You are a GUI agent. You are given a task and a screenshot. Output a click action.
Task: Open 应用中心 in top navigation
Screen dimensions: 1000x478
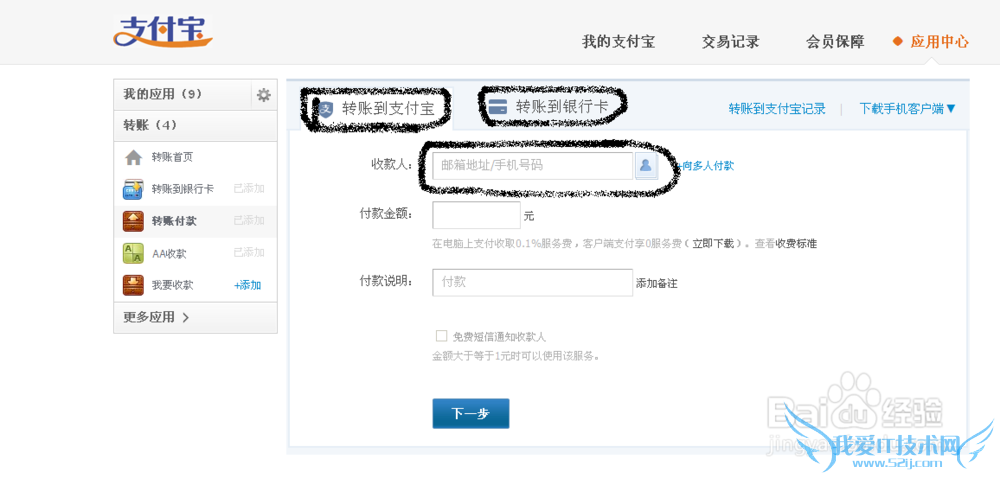click(939, 42)
